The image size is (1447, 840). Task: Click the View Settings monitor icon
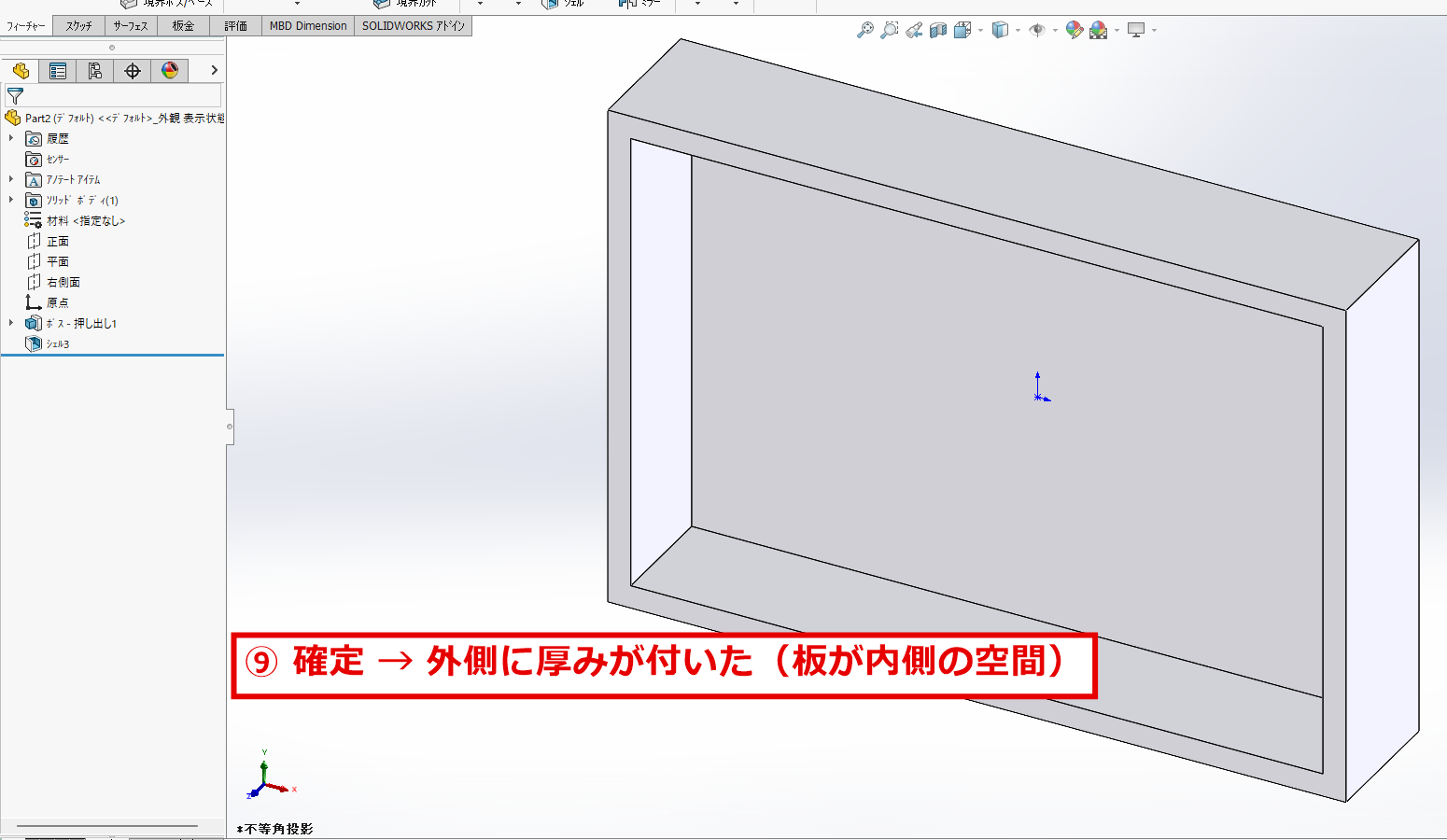(1136, 30)
